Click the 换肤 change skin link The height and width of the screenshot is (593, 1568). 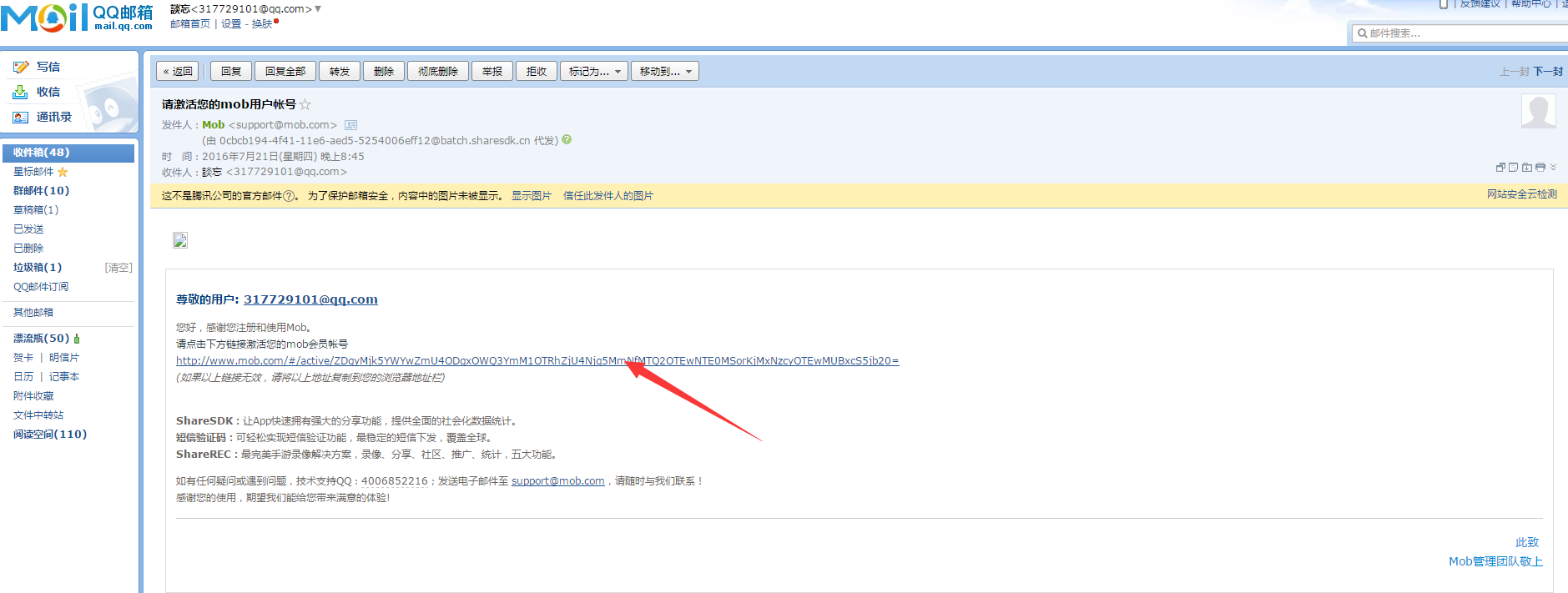[262, 24]
